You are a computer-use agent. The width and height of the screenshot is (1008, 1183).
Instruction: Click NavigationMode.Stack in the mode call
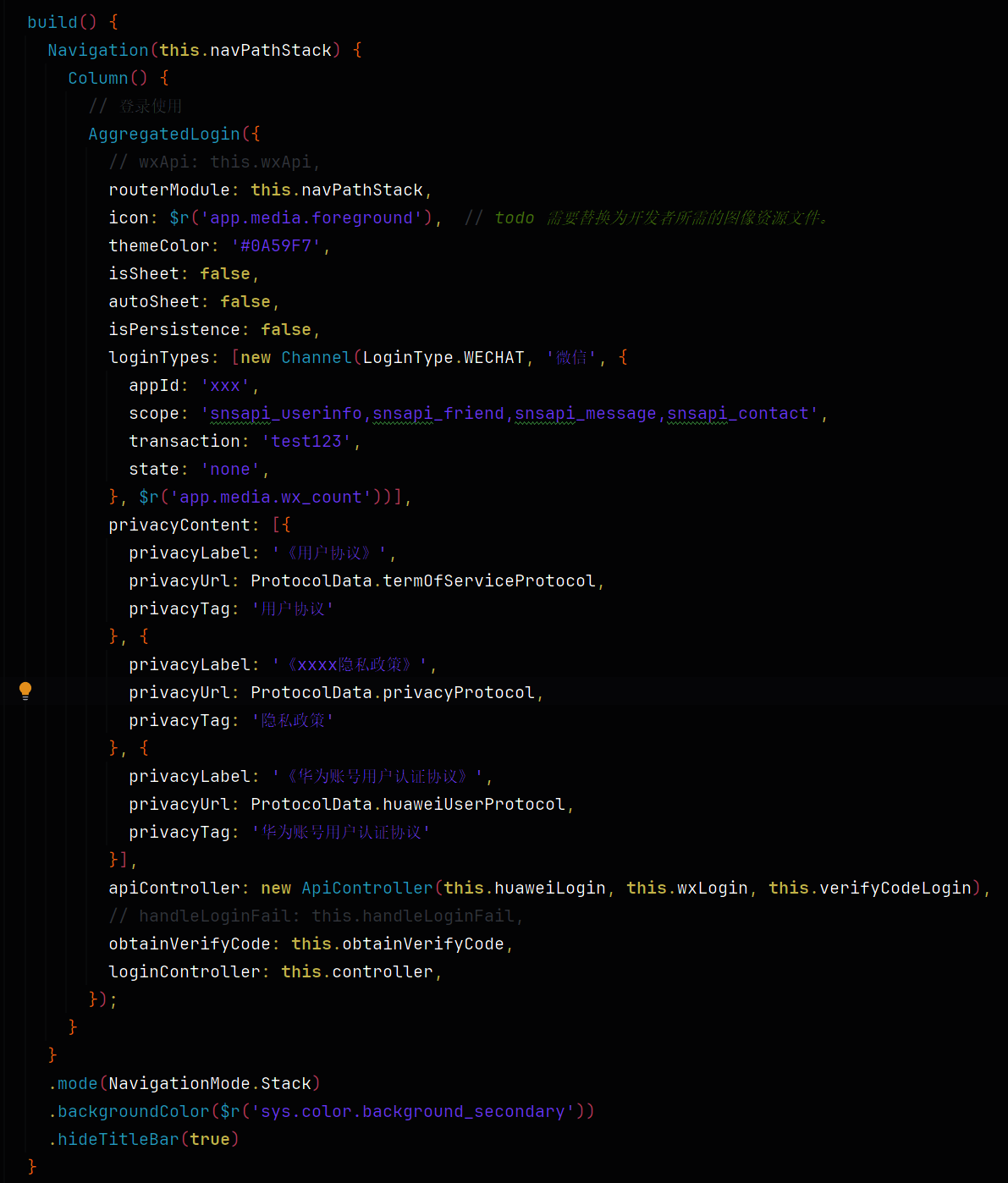tap(210, 1083)
